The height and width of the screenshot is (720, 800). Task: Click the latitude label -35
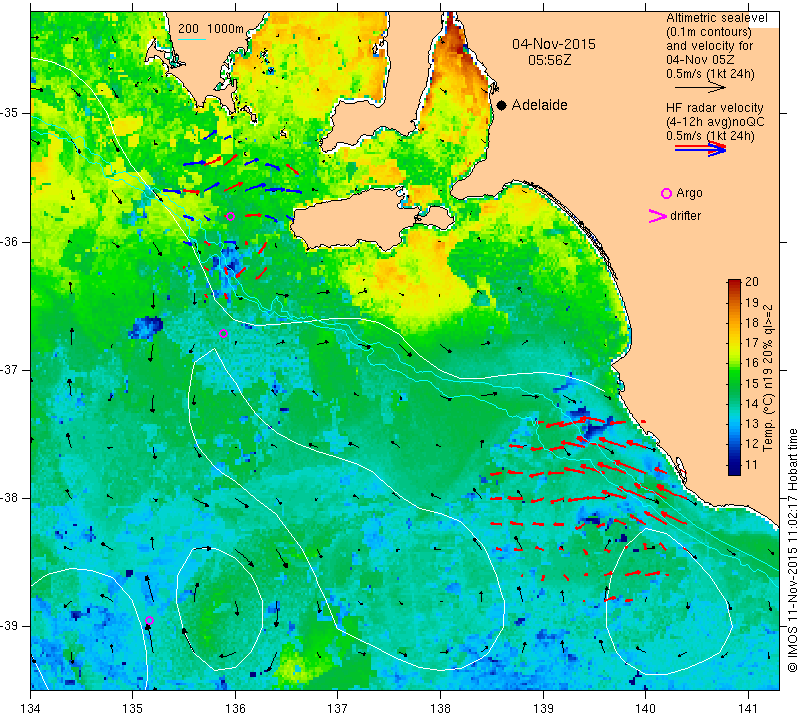9,113
